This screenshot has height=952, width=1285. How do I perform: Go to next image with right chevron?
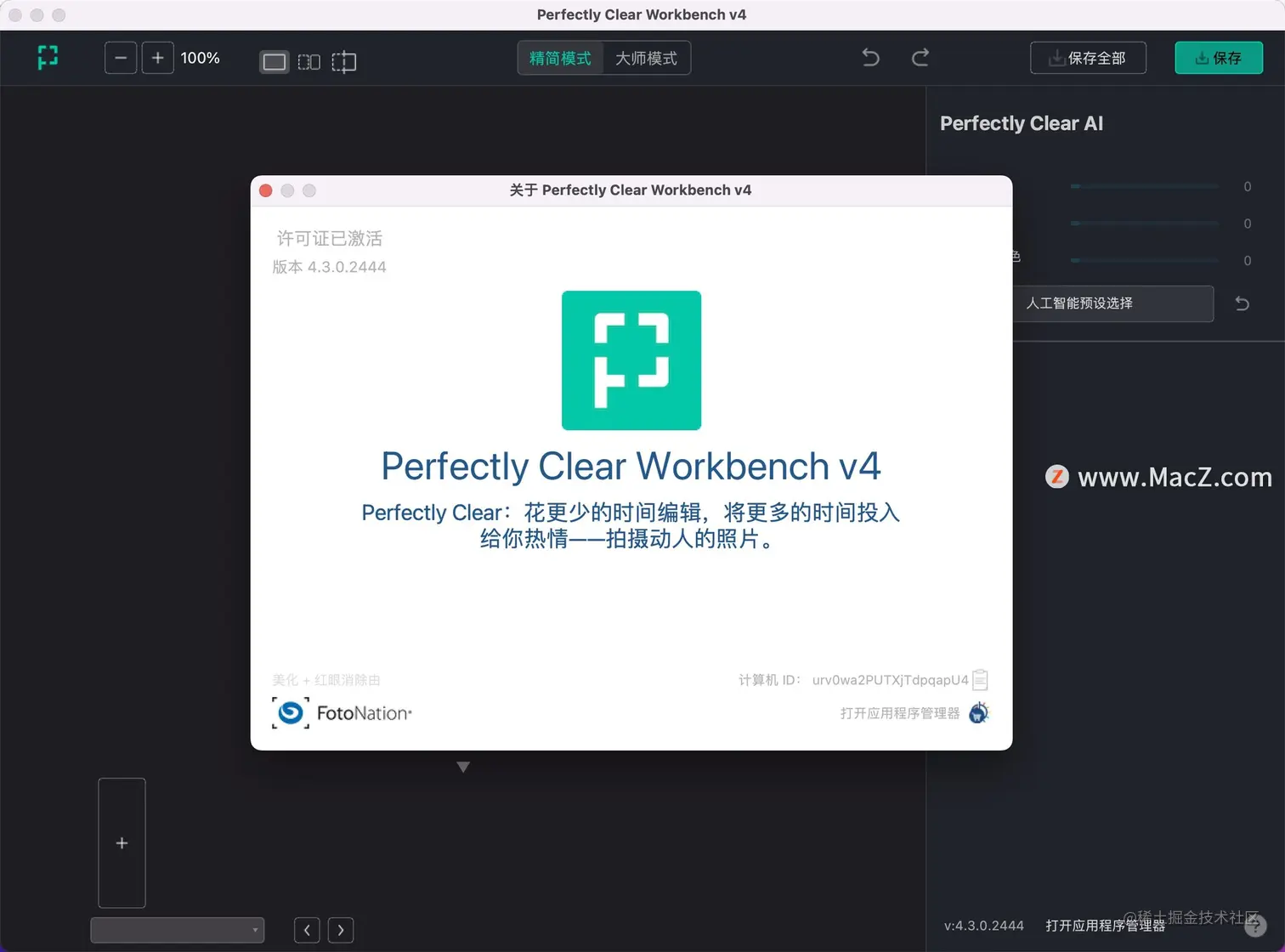coord(341,930)
